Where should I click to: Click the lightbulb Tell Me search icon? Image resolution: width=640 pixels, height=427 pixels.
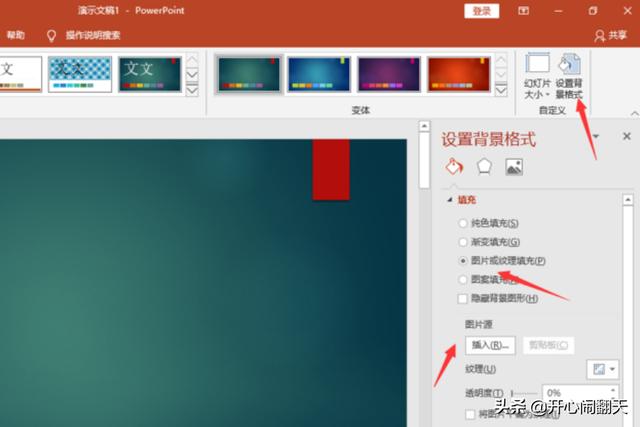[x=52, y=35]
